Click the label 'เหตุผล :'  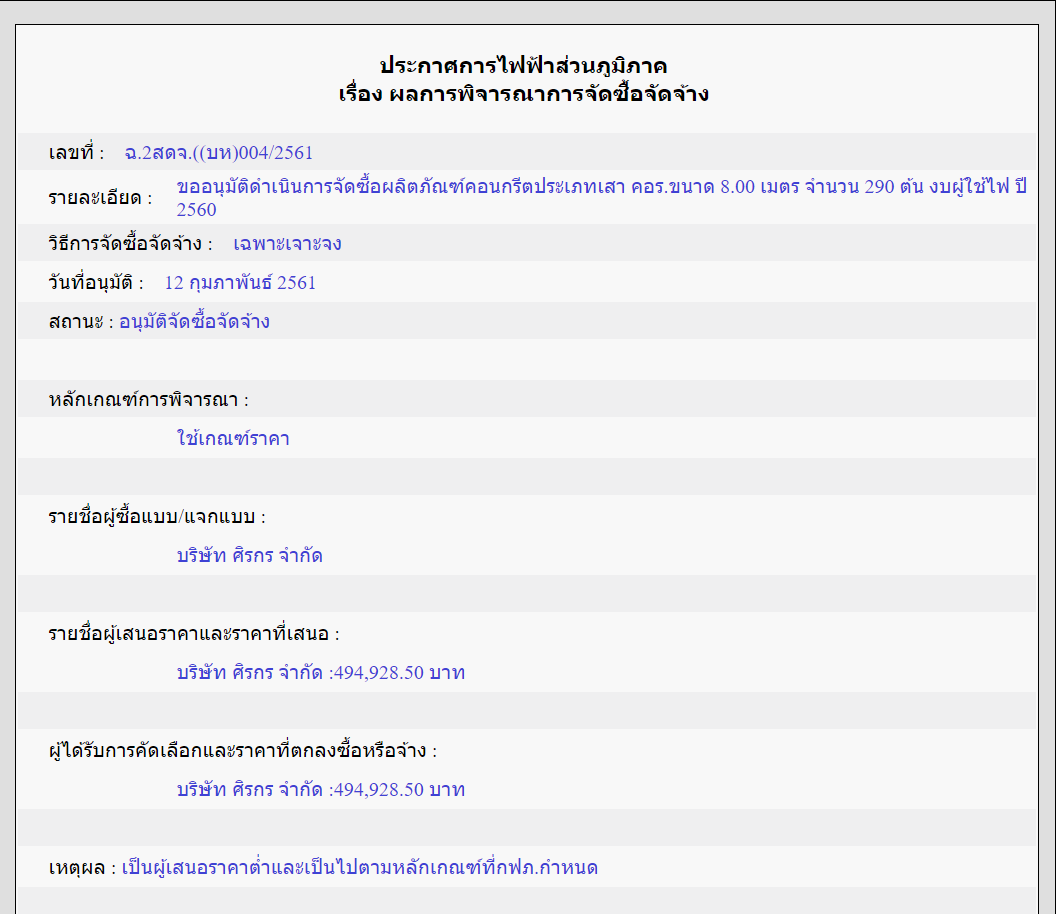(82, 868)
